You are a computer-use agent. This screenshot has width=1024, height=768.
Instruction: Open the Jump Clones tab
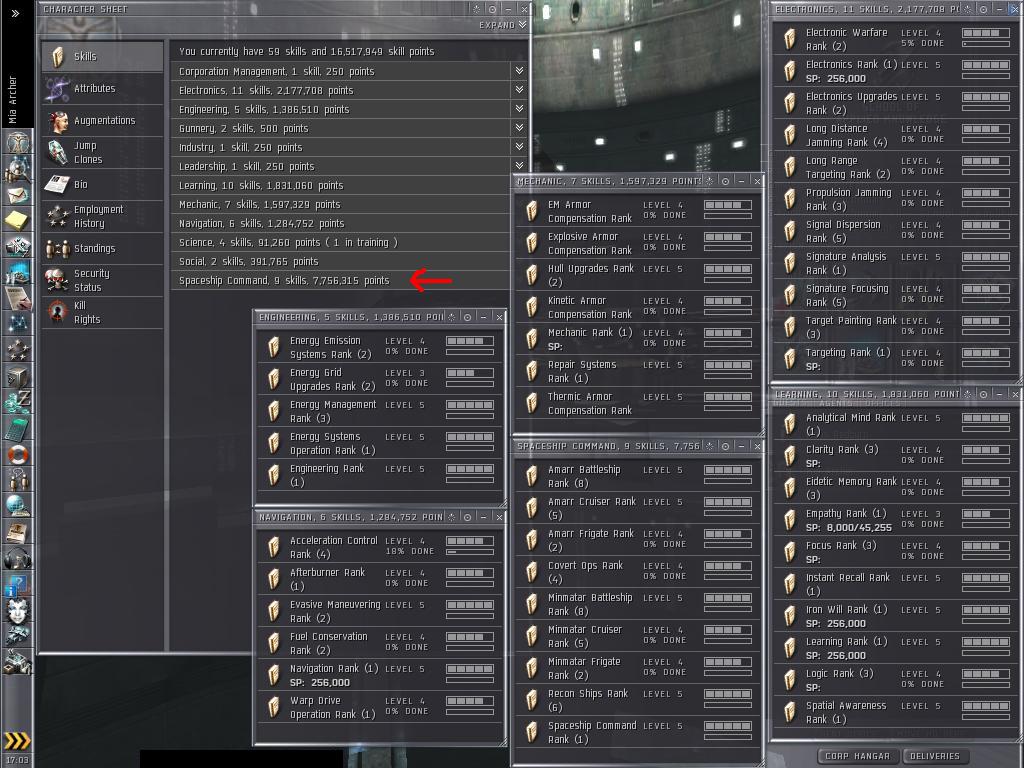(x=103, y=152)
